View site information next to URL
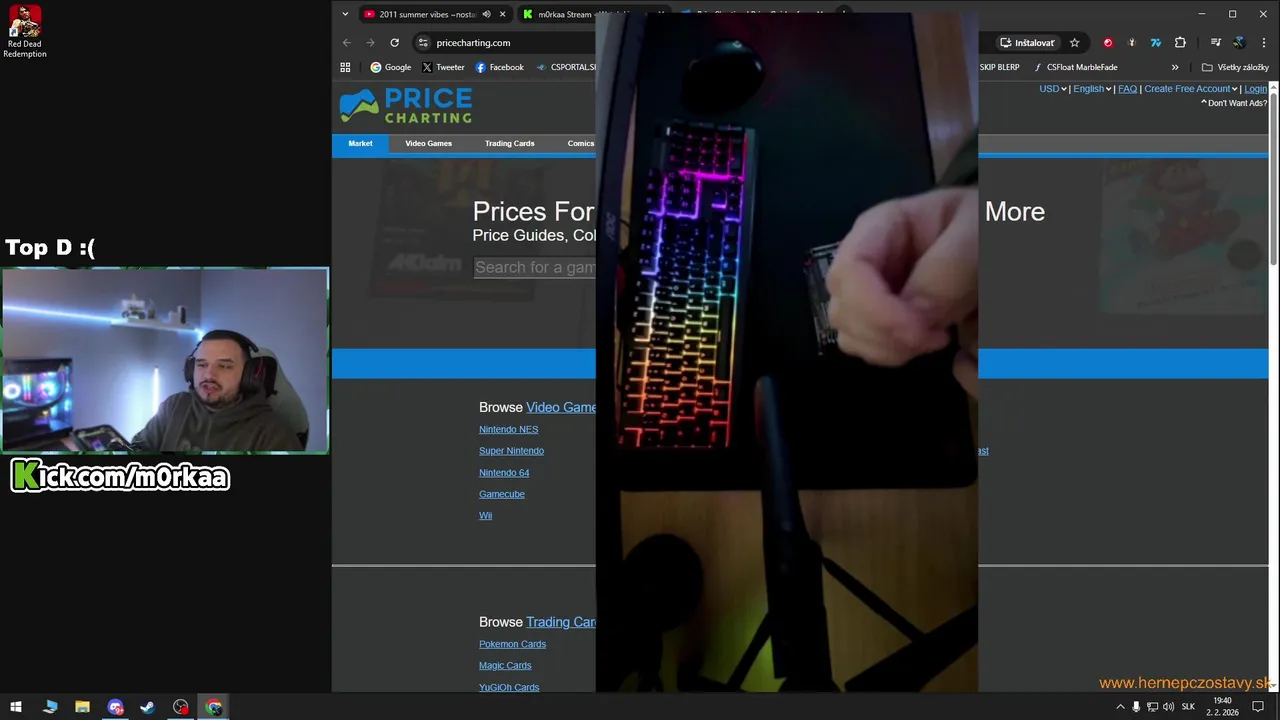 click(x=423, y=43)
